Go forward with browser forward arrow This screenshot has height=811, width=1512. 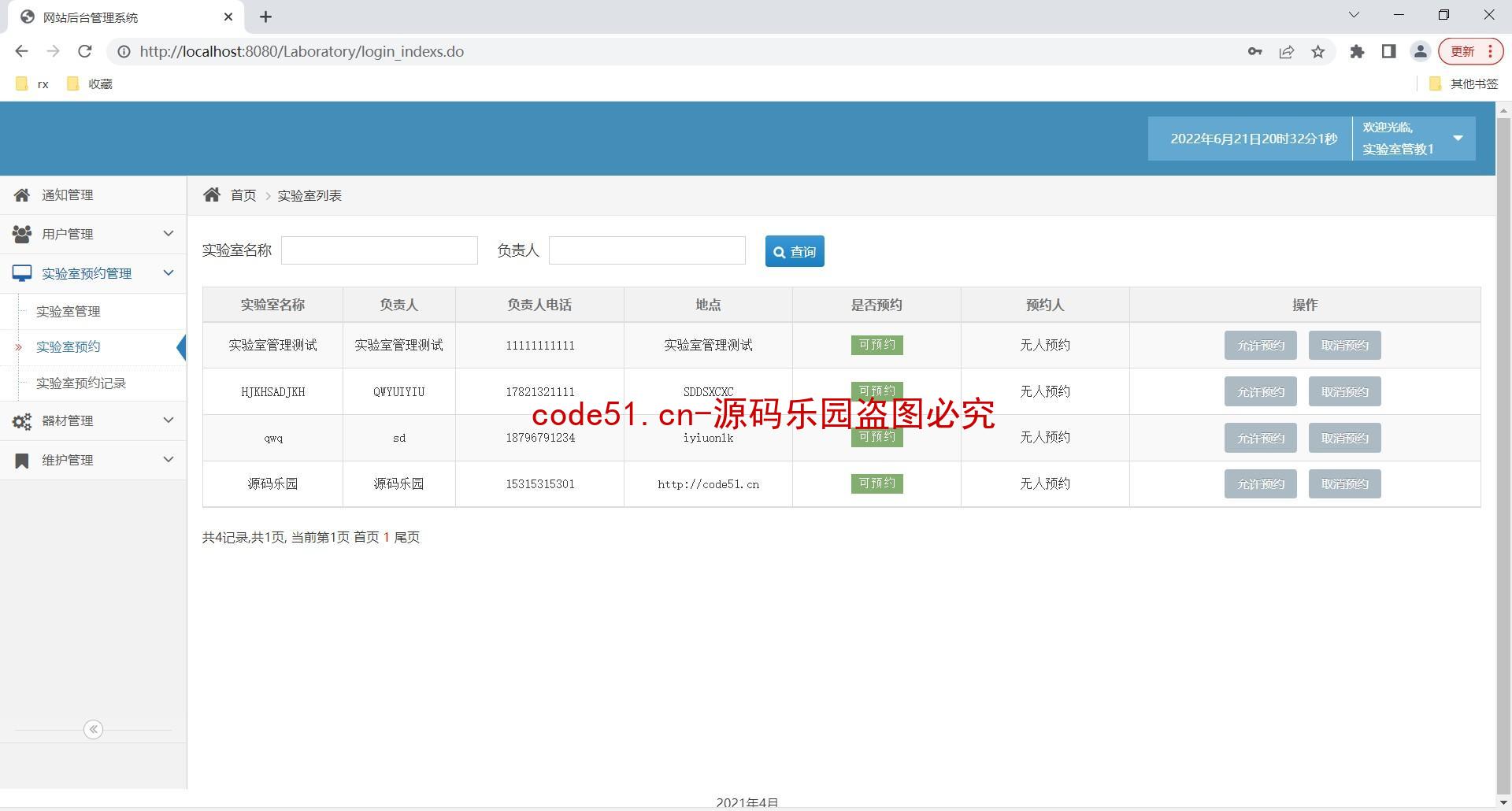point(53,51)
